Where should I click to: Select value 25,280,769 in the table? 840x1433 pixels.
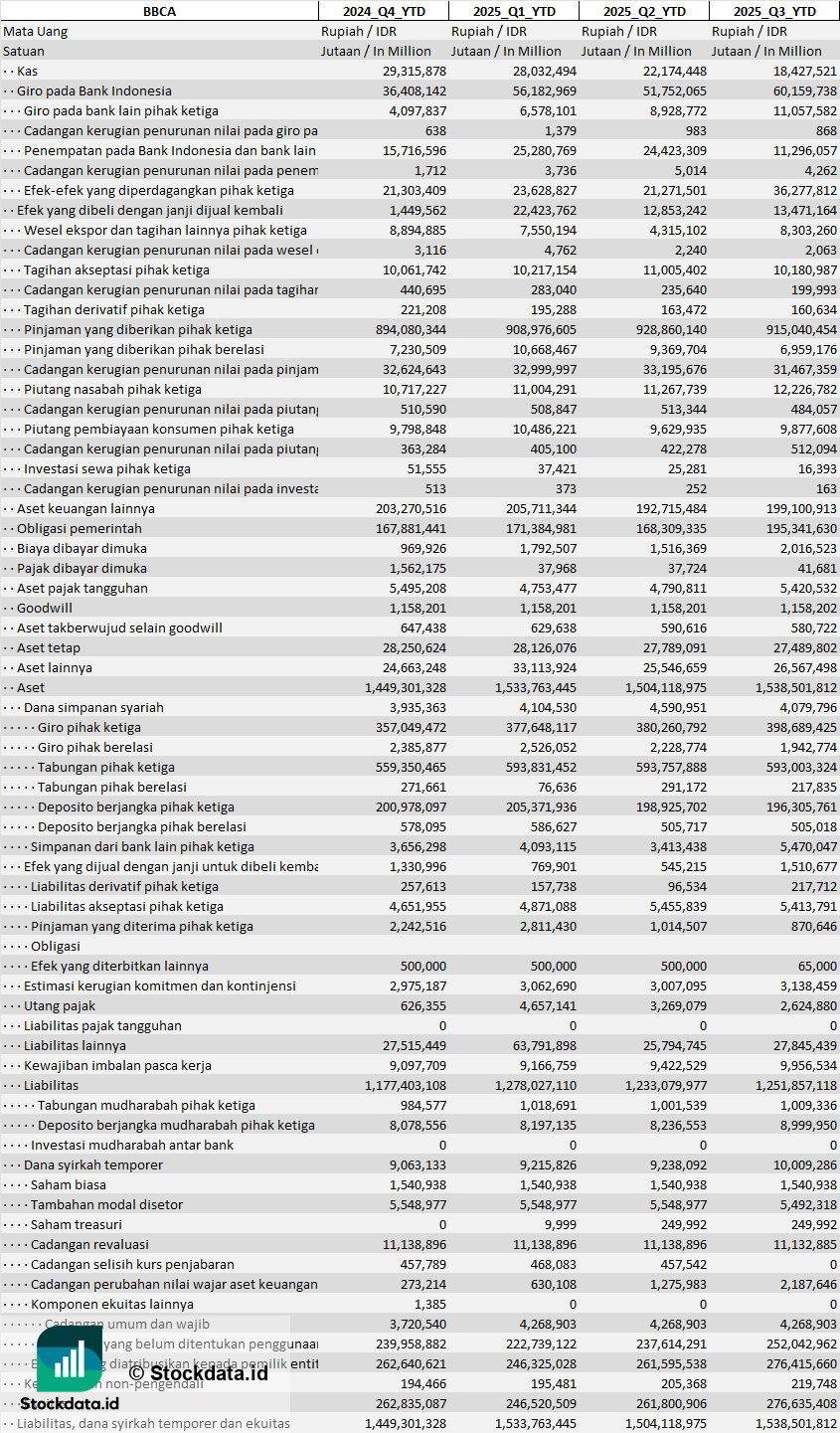[x=545, y=150]
